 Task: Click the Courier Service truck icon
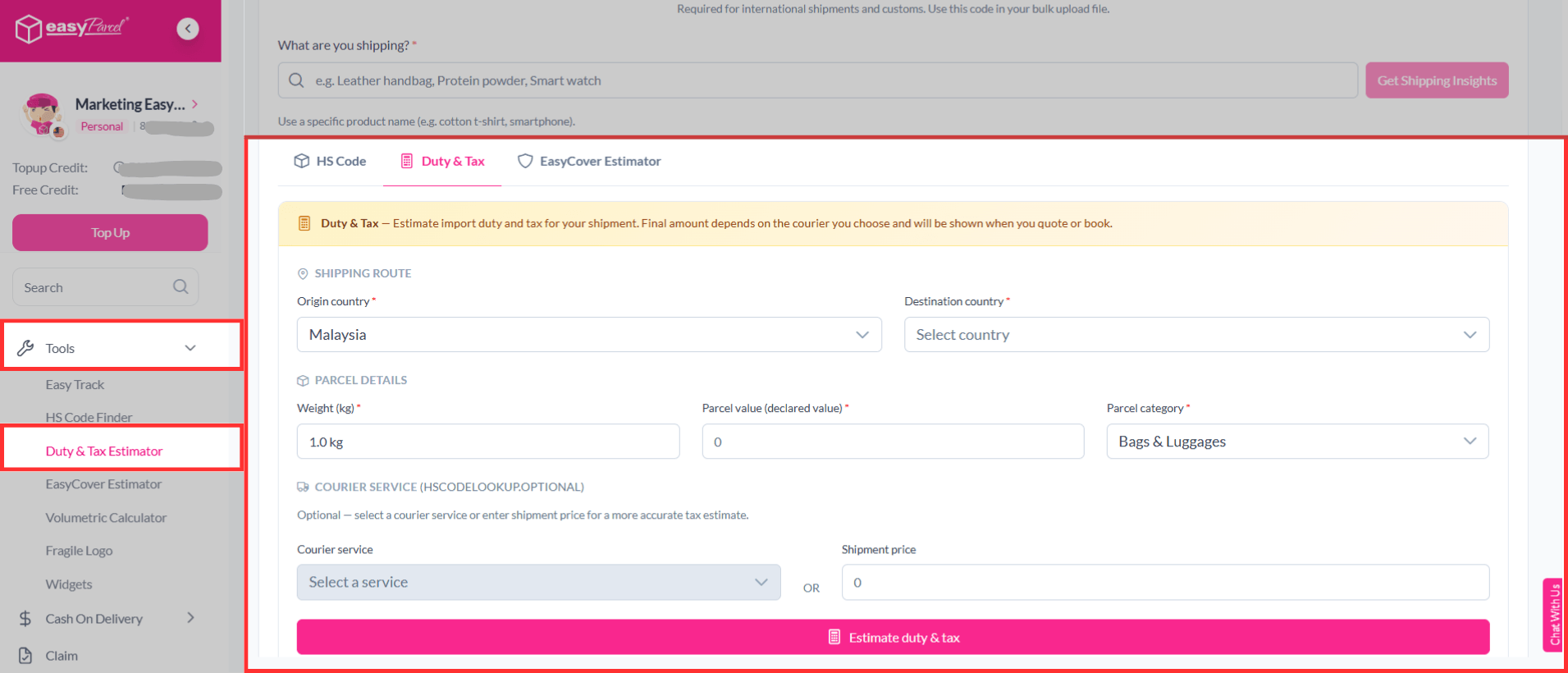303,487
